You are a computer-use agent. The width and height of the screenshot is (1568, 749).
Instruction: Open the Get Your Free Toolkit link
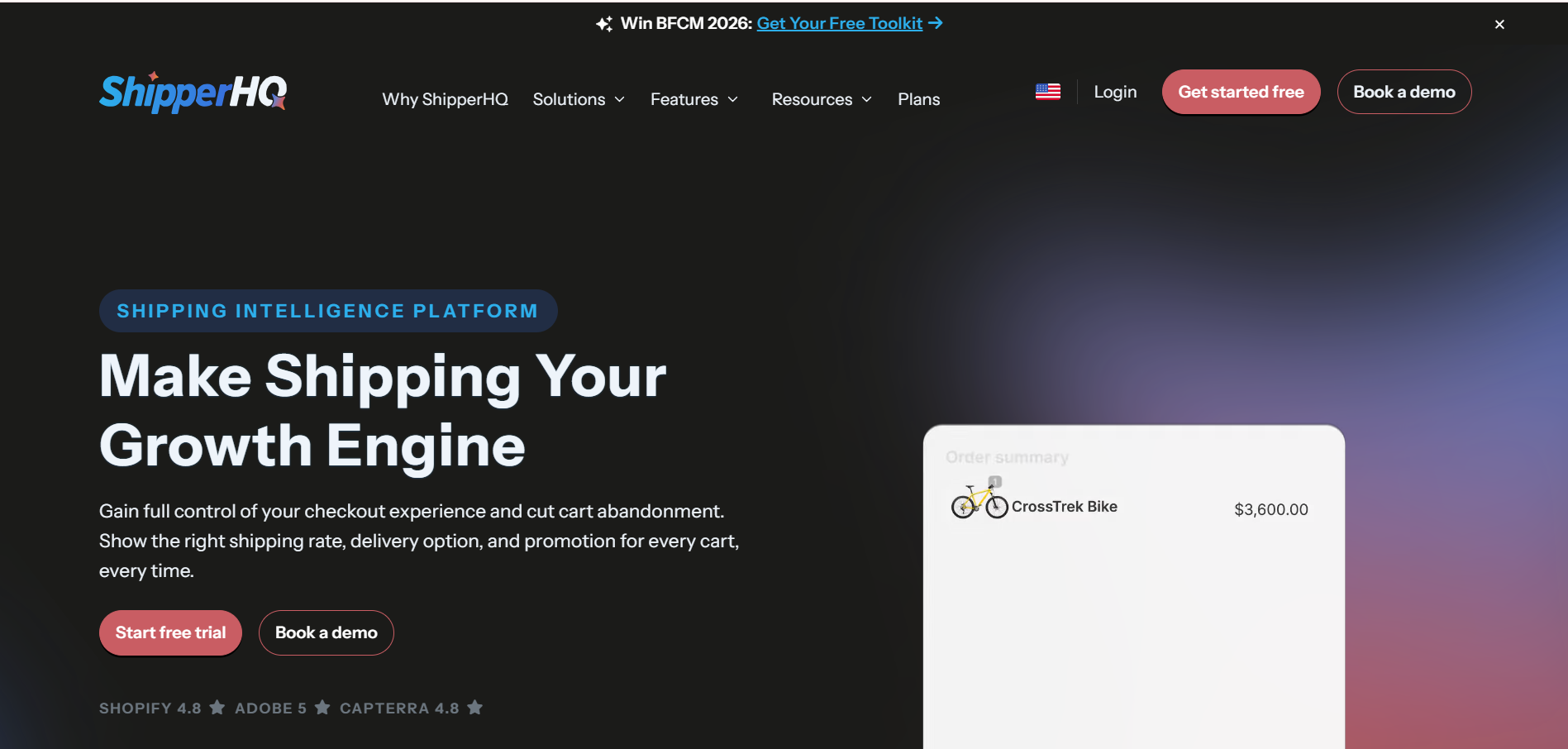click(x=839, y=23)
